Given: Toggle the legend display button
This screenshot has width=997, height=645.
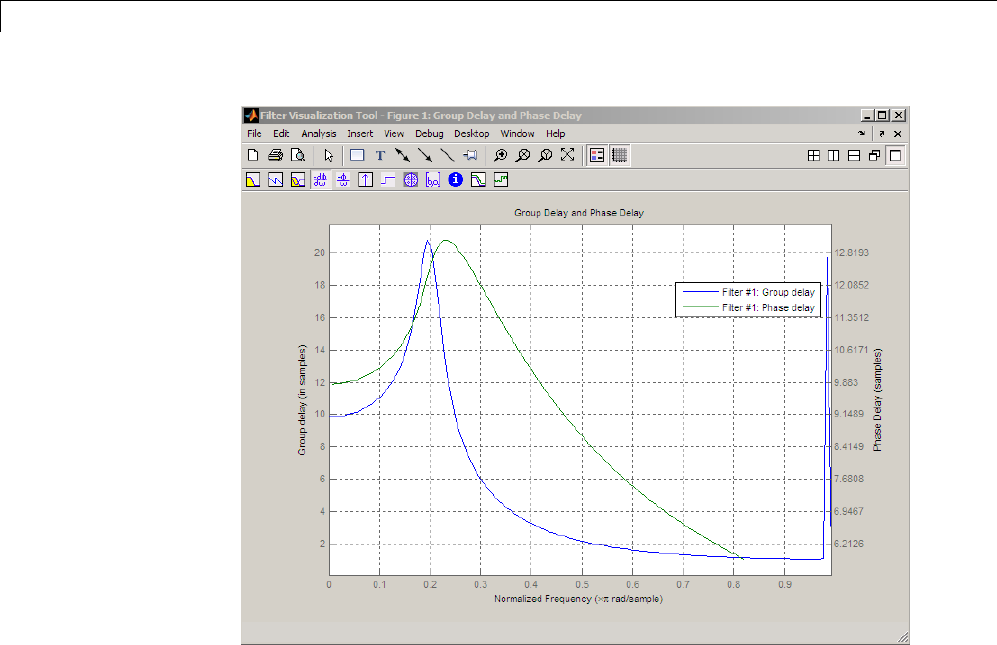Looking at the screenshot, I should coord(597,155).
